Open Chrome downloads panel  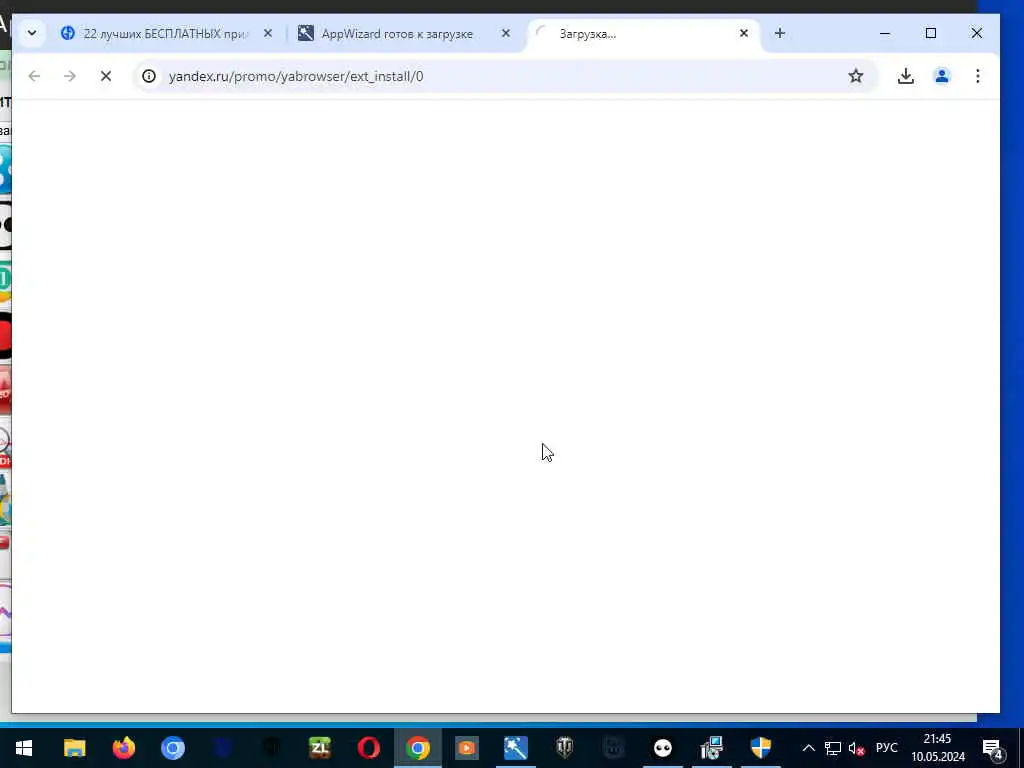[x=906, y=76]
